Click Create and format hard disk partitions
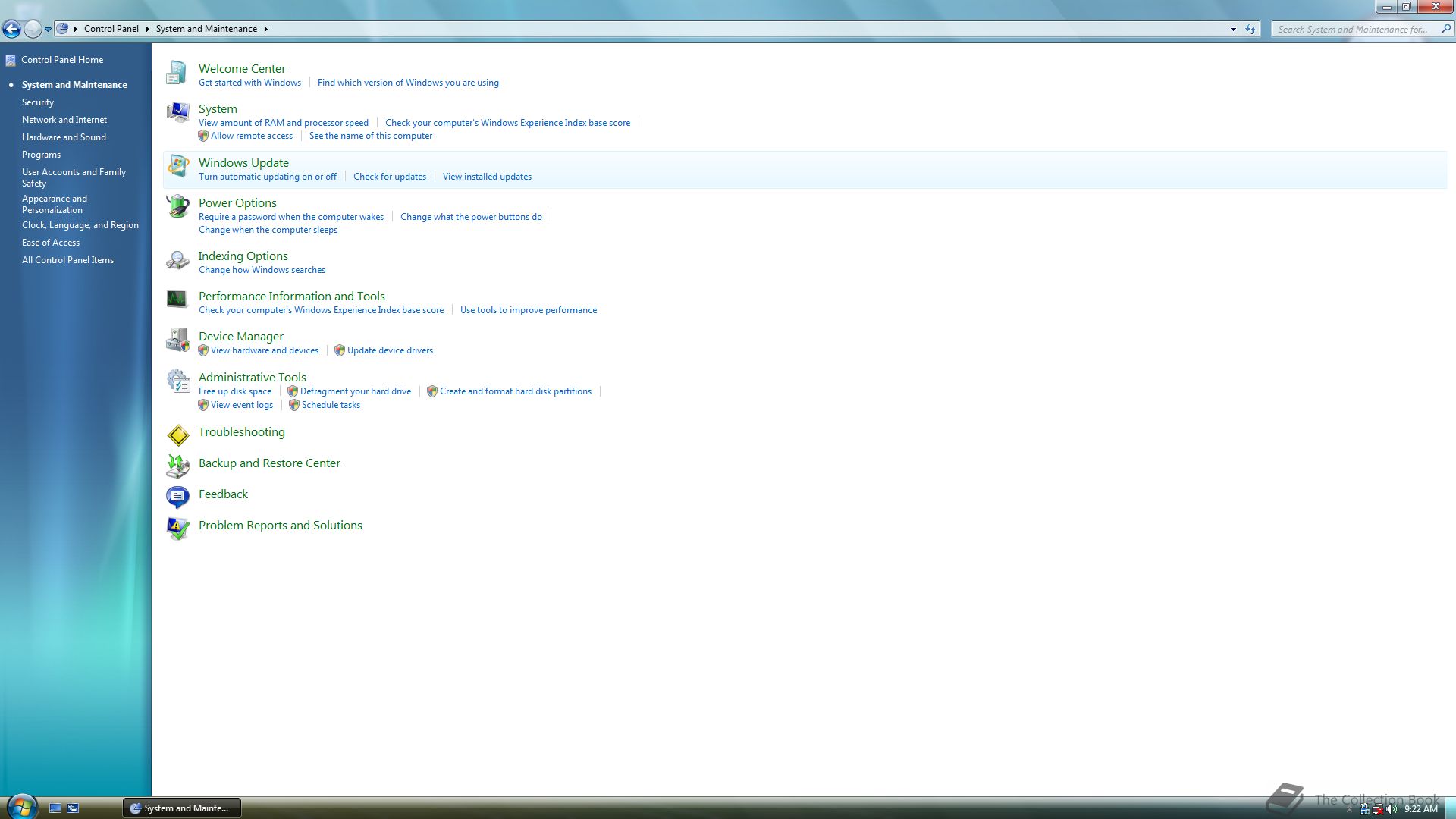 (516, 391)
